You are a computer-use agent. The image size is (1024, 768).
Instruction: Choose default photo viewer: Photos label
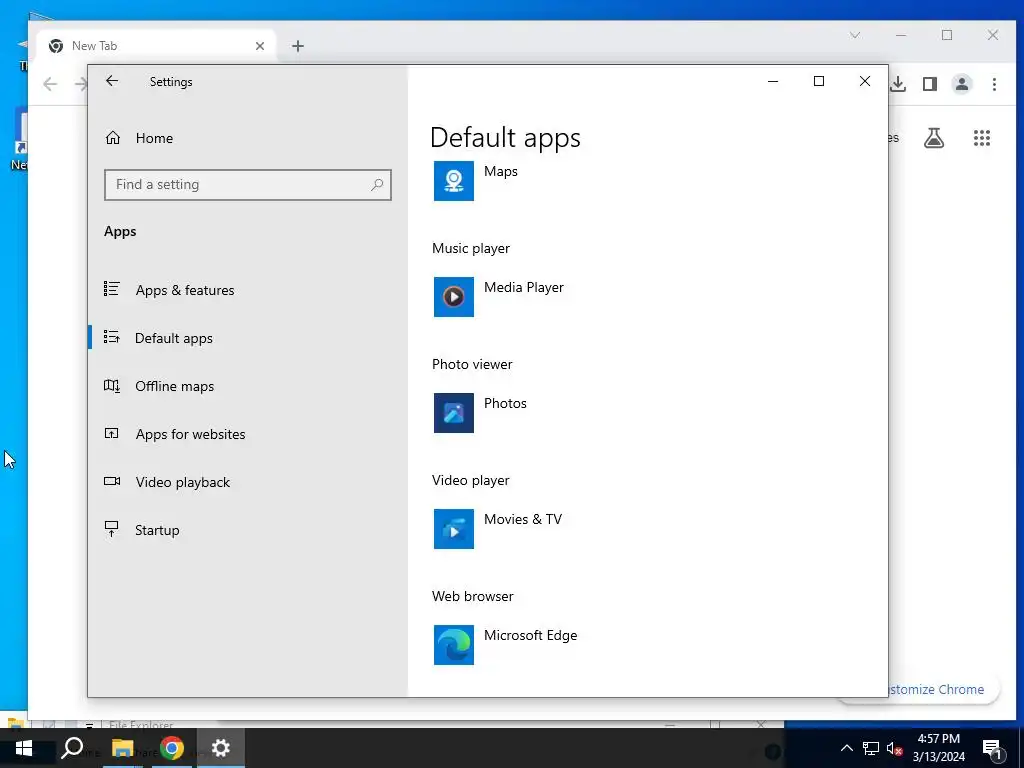(x=505, y=404)
